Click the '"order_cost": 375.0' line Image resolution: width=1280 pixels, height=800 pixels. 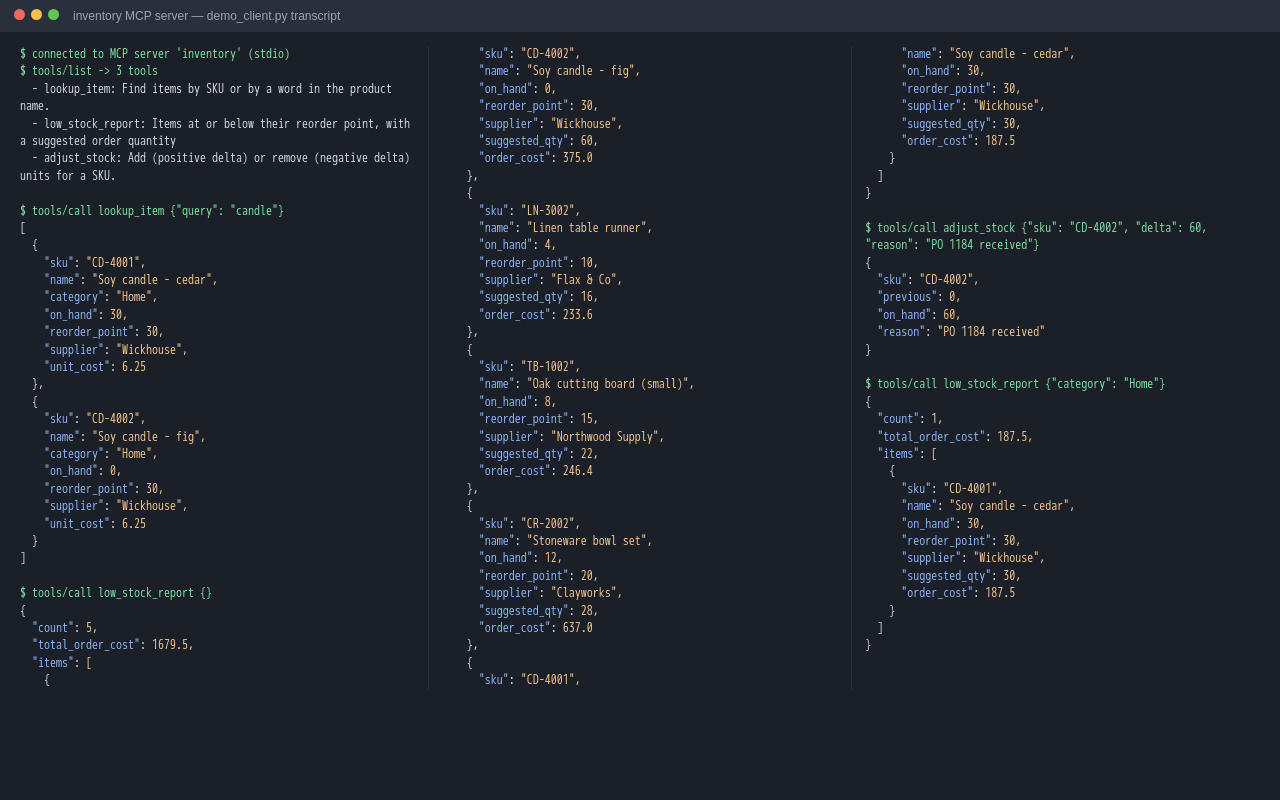536,158
